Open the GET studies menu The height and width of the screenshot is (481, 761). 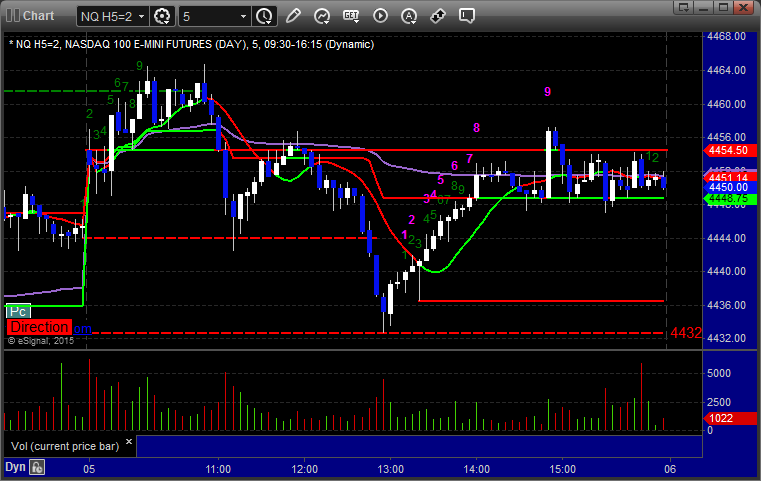point(351,16)
